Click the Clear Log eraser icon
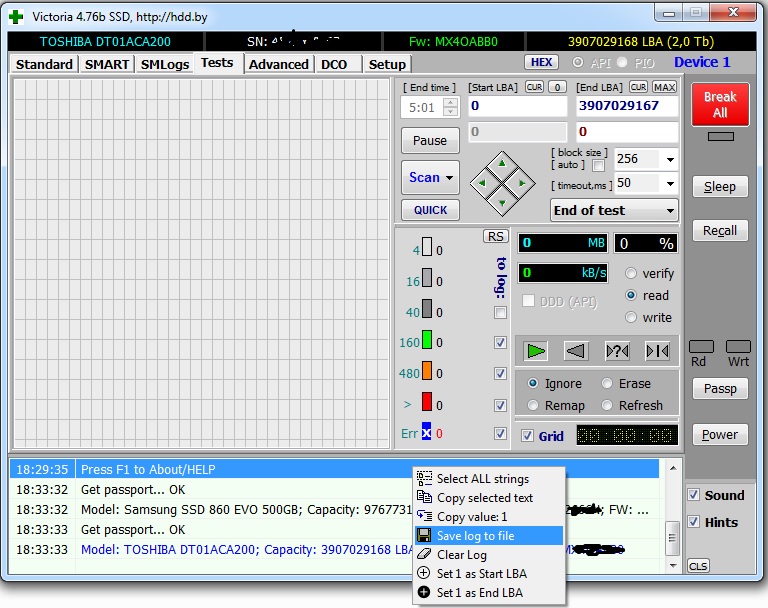Image resolution: width=768 pixels, height=608 pixels. [424, 555]
